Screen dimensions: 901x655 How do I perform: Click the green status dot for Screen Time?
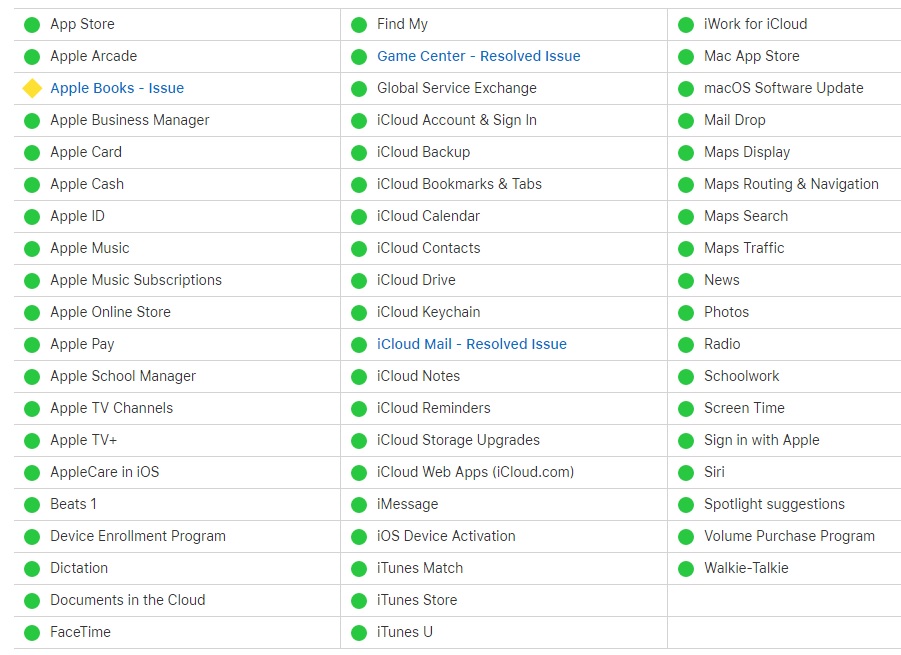coord(686,409)
